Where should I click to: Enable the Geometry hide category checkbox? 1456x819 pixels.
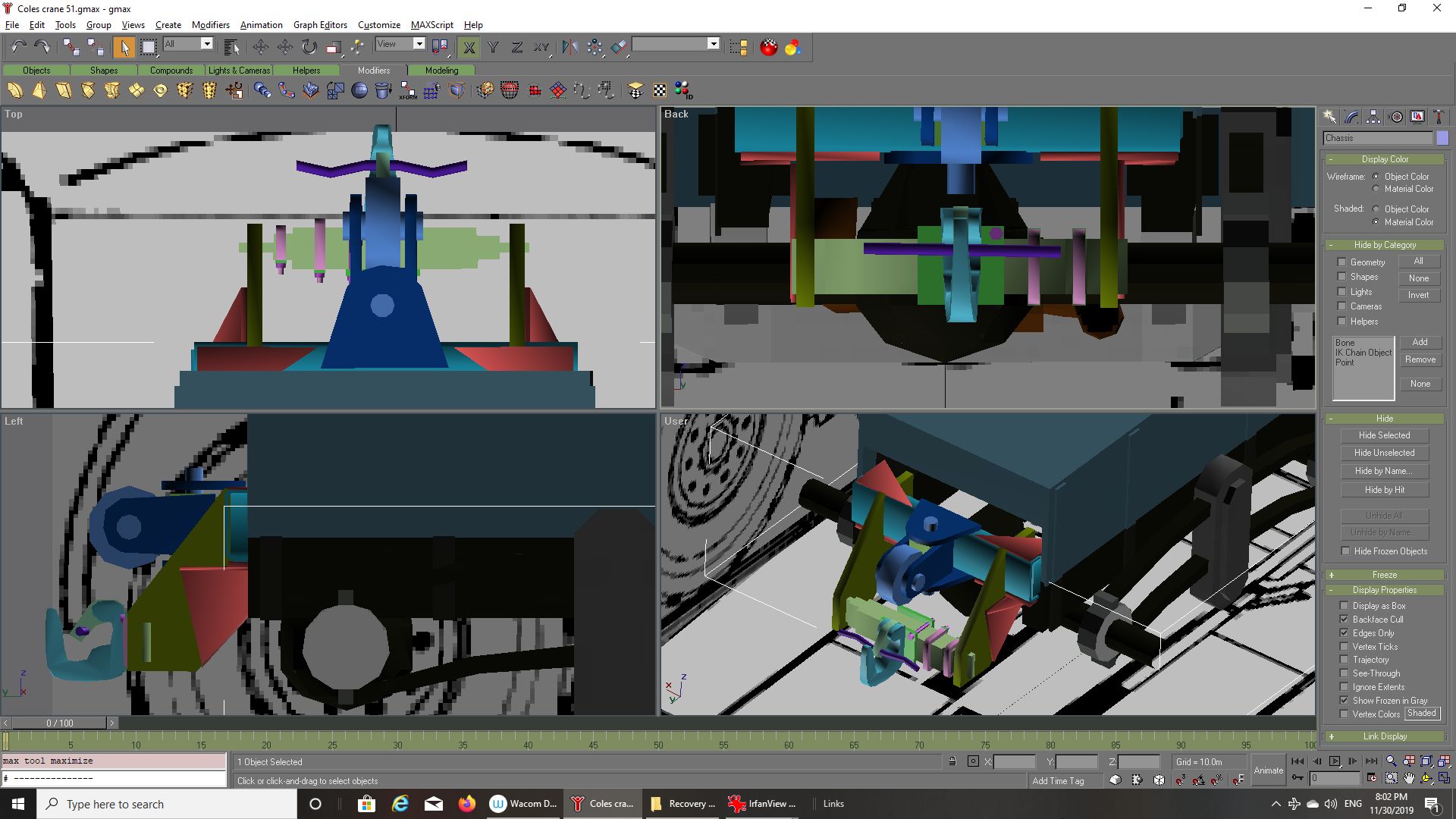[1341, 262]
